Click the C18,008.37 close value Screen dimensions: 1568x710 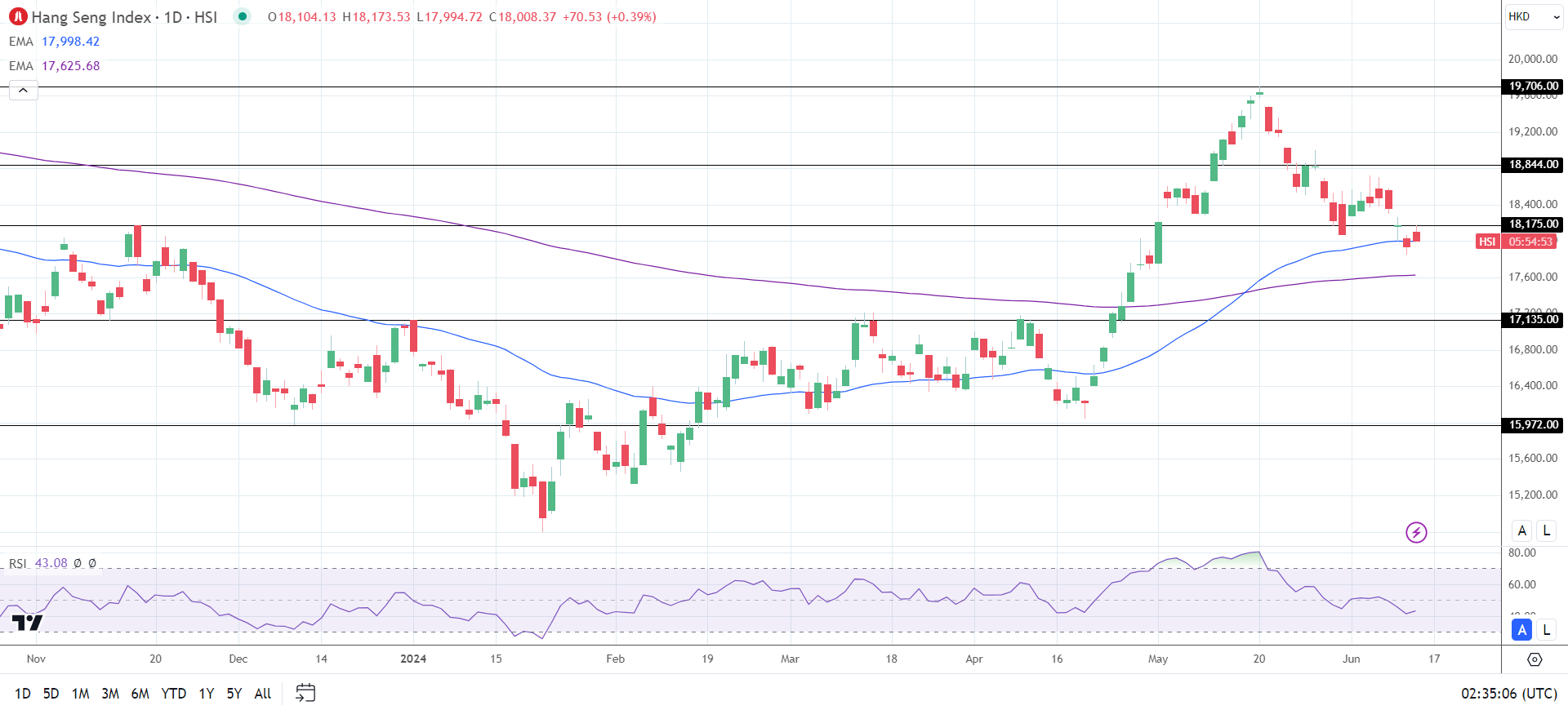tap(522, 16)
